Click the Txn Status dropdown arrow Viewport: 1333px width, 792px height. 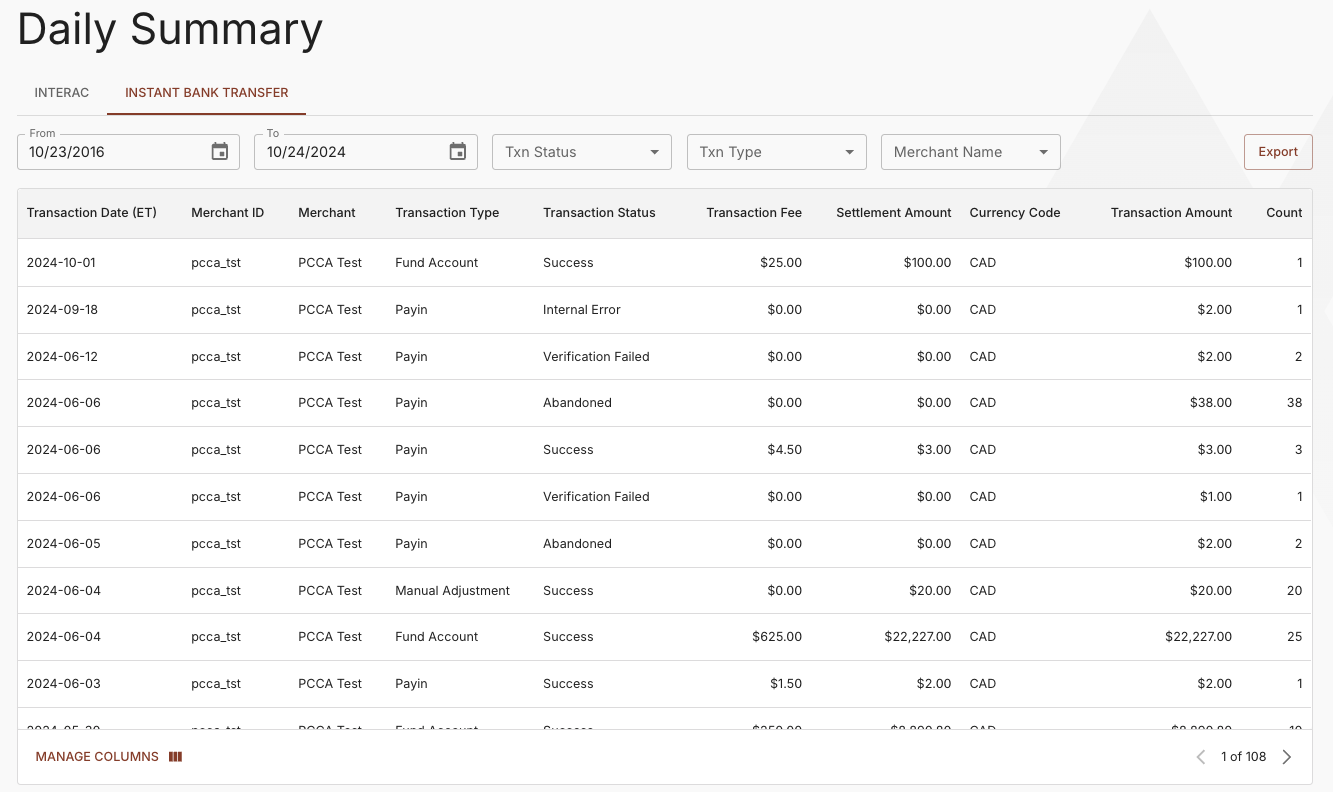pos(657,151)
